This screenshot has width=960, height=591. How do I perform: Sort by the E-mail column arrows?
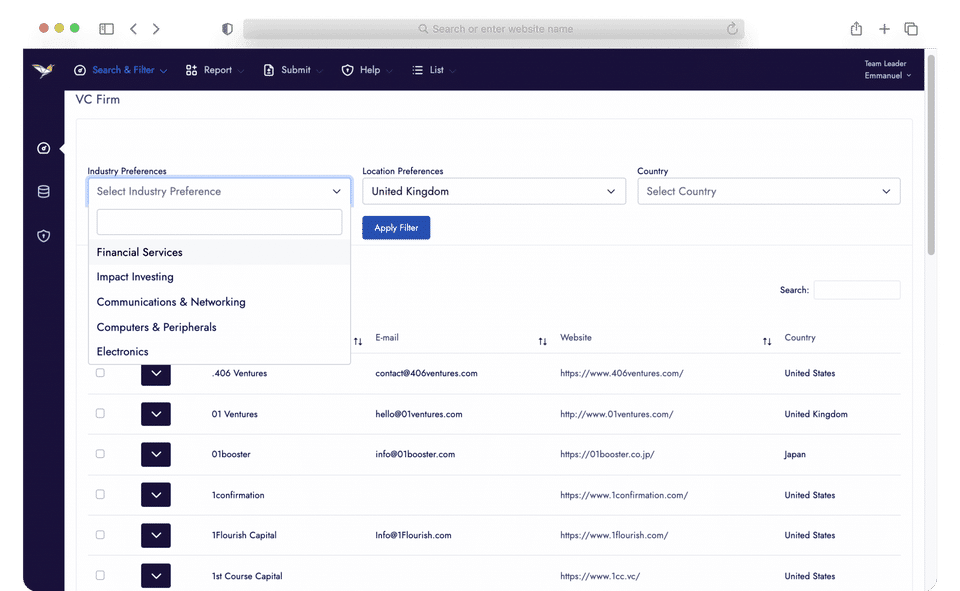542,342
